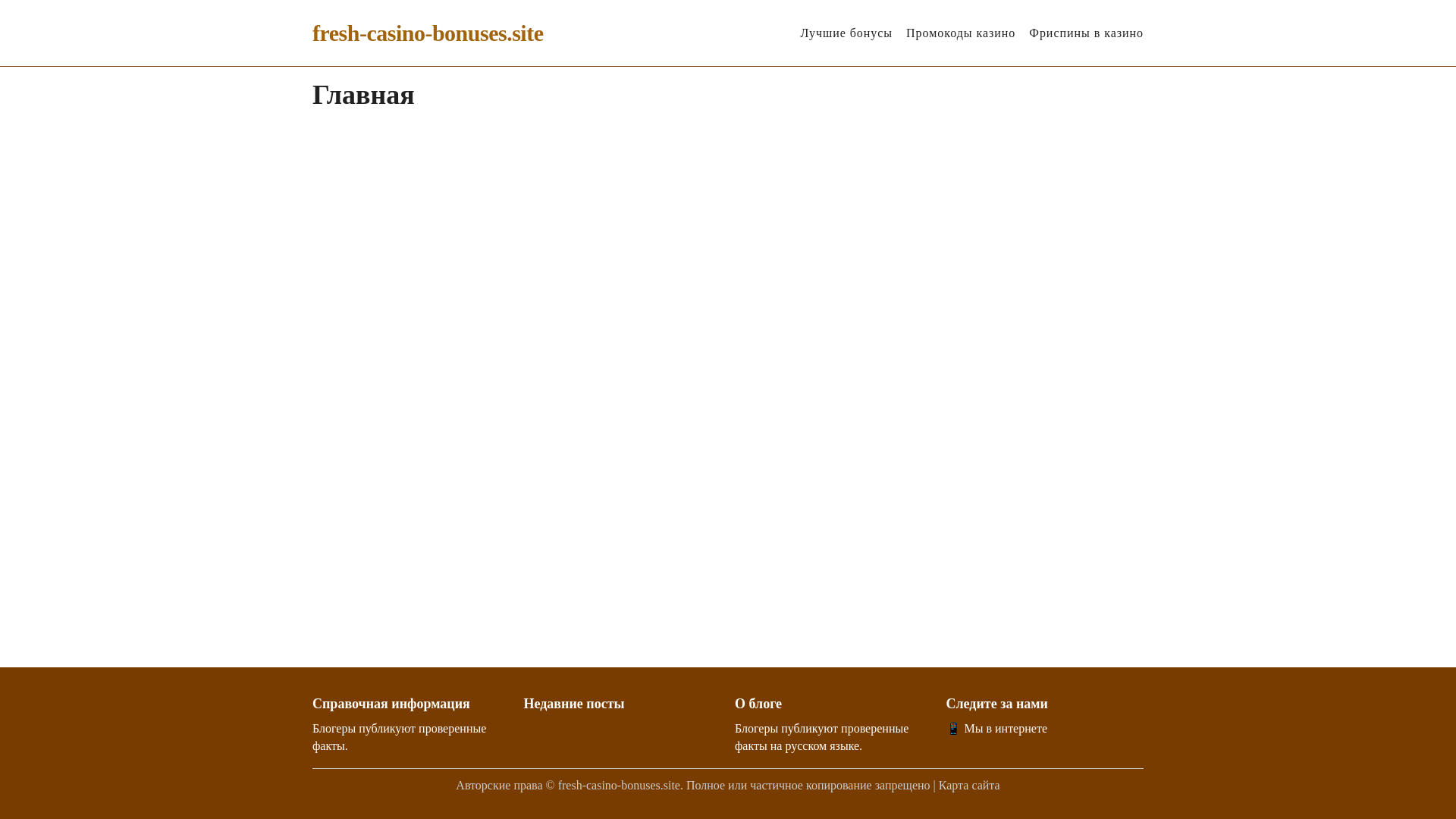Click the phone icon beside Мы в интернете

click(953, 729)
